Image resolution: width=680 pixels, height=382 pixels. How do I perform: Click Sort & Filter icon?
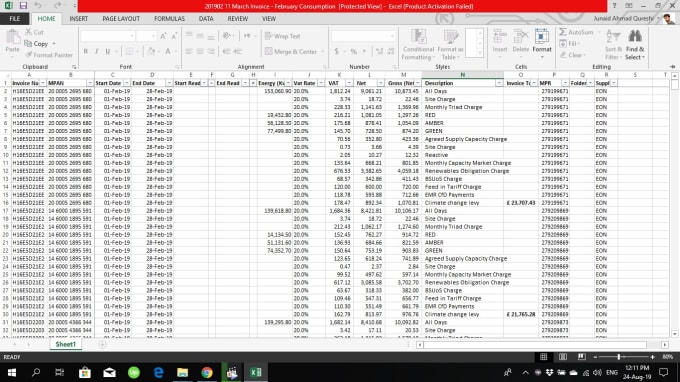(x=613, y=37)
